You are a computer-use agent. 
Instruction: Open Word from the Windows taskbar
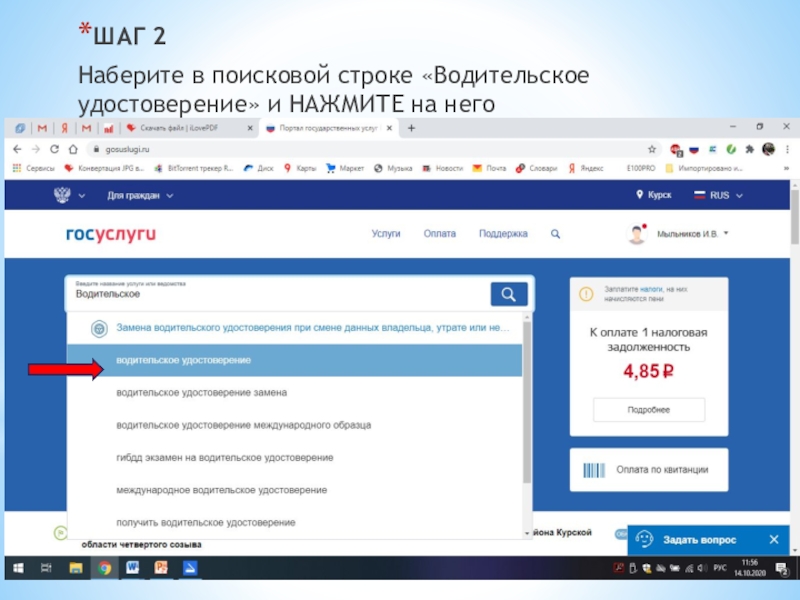pos(132,568)
